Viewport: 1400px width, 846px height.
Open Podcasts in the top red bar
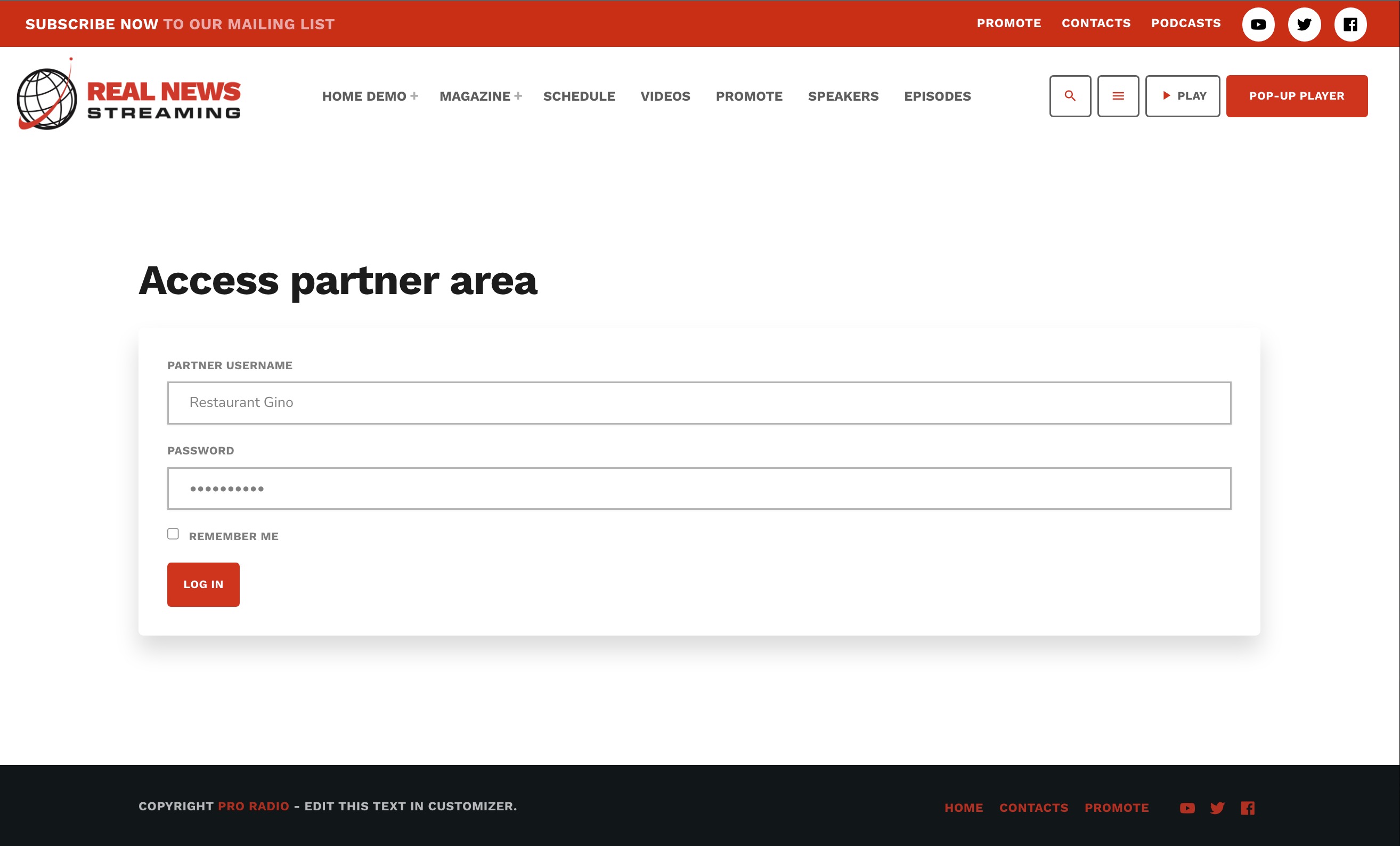tap(1186, 23)
